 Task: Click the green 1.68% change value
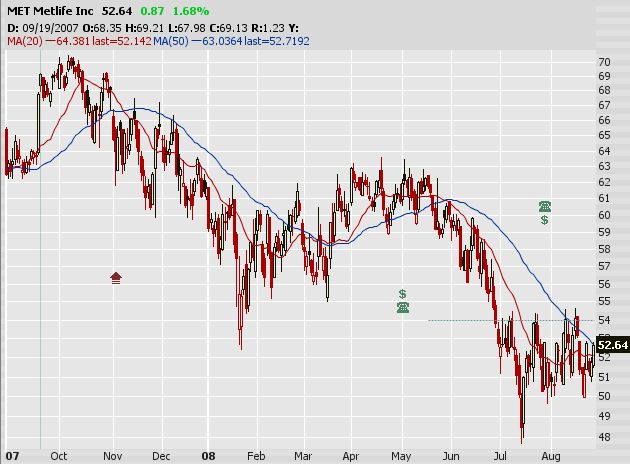click(191, 11)
